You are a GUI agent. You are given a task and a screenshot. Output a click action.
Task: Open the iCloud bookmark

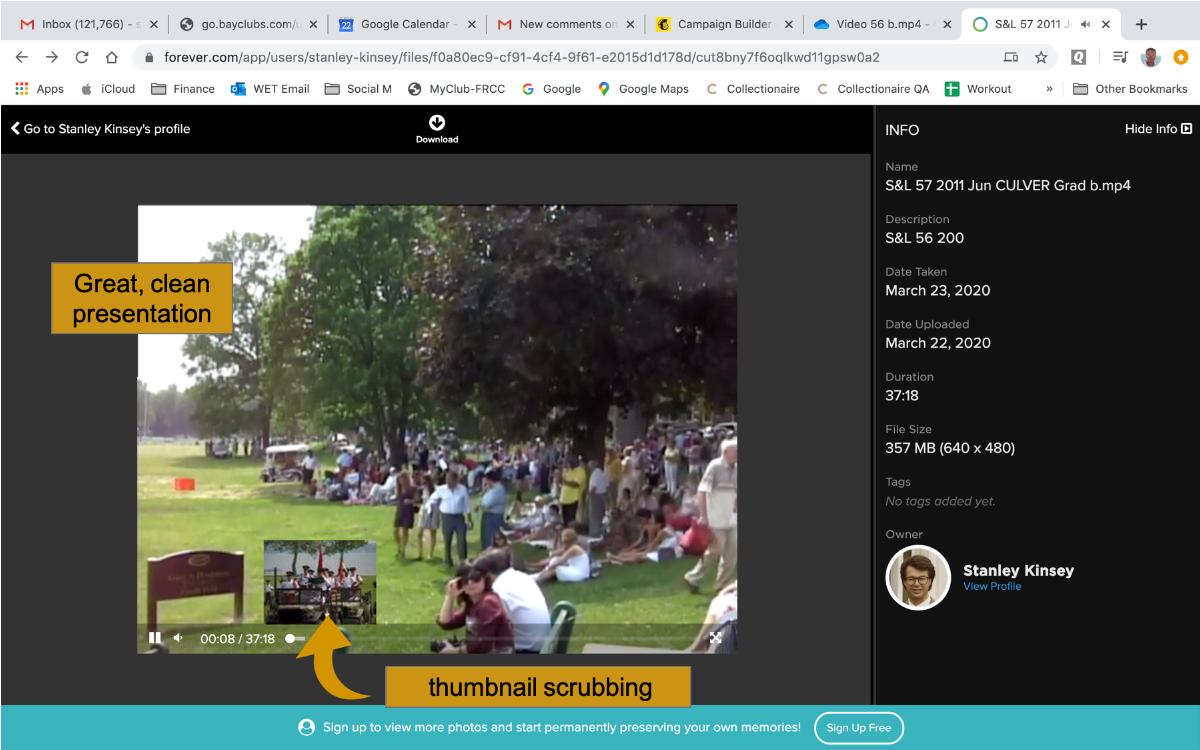tap(107, 89)
